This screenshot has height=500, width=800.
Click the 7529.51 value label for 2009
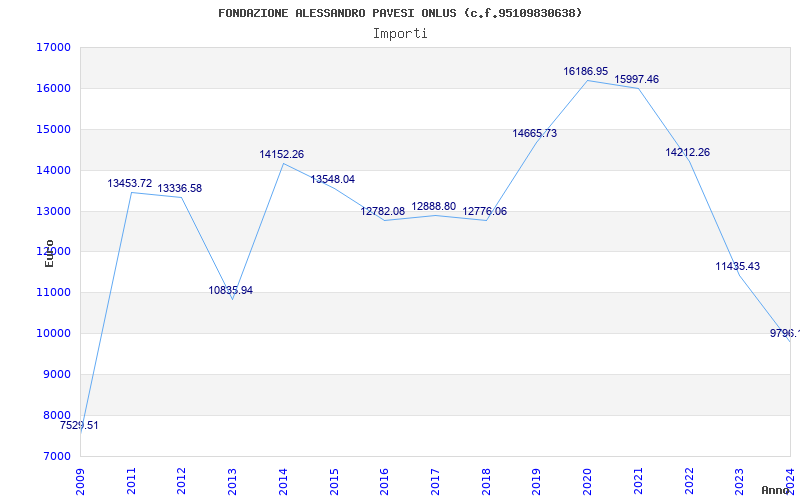(79, 426)
